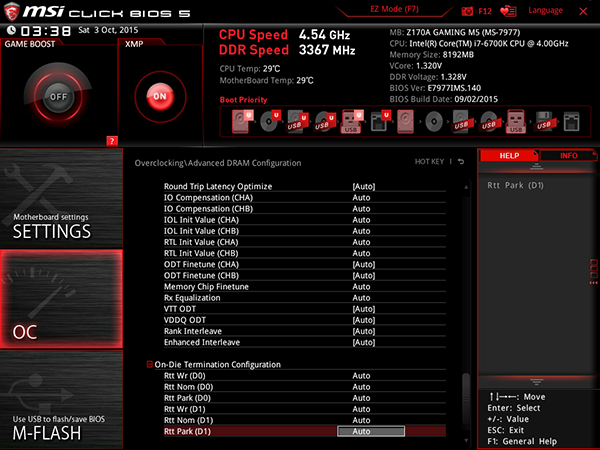This screenshot has height=450, width=600.
Task: Select the Rtt Nom (D1) row
Action: point(305,420)
